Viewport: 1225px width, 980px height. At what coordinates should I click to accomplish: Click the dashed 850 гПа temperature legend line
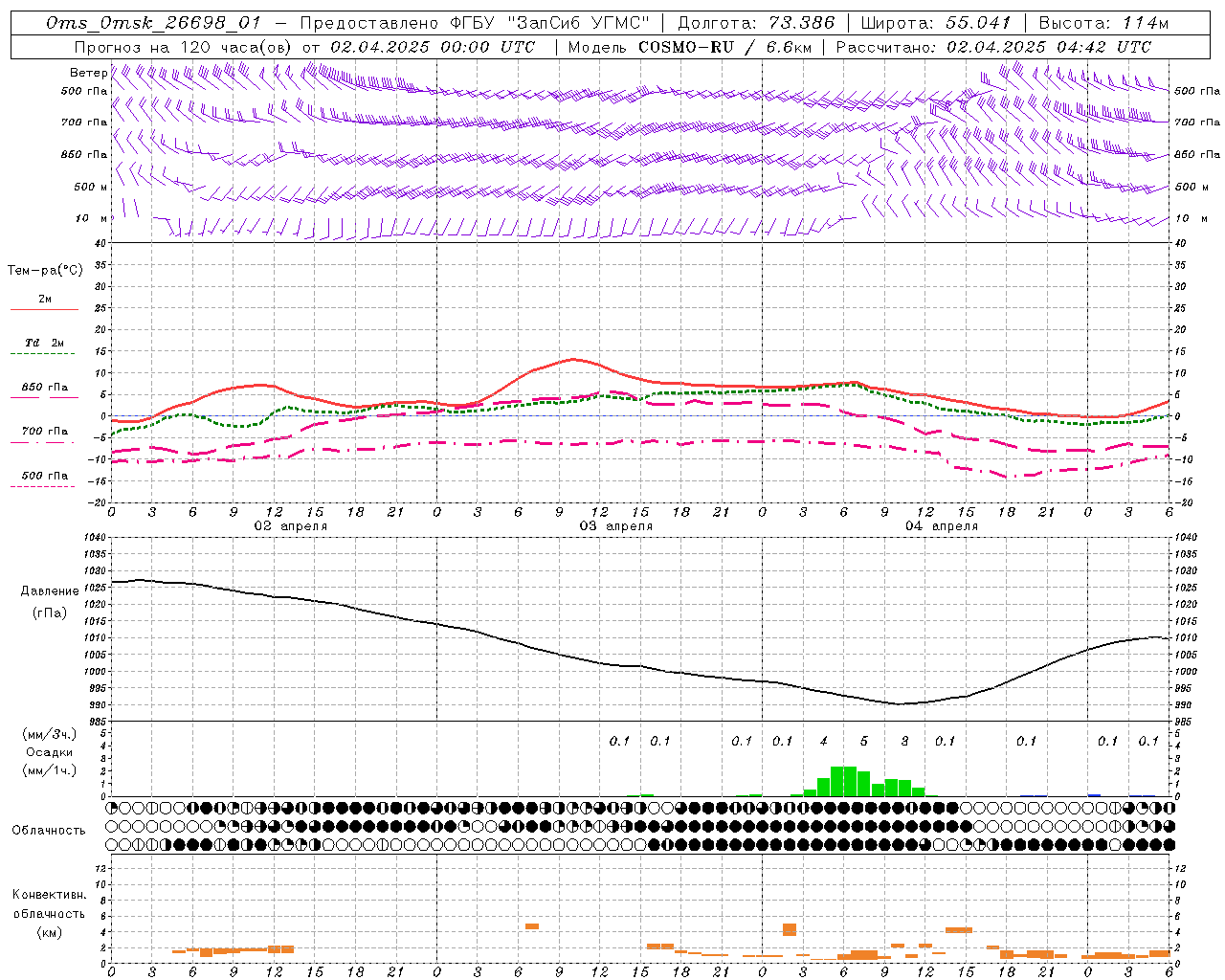(x=43, y=398)
